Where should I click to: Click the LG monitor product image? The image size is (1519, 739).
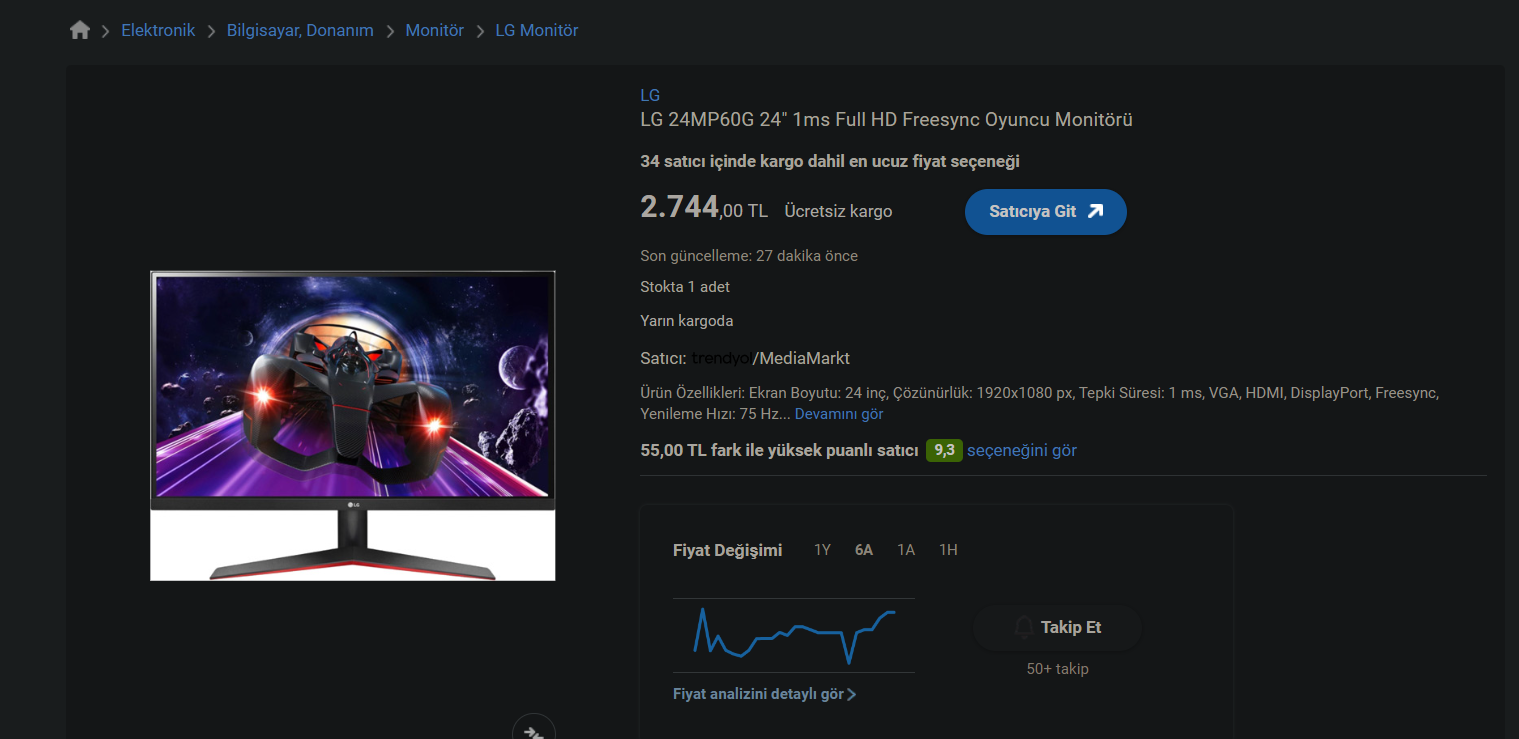[353, 426]
